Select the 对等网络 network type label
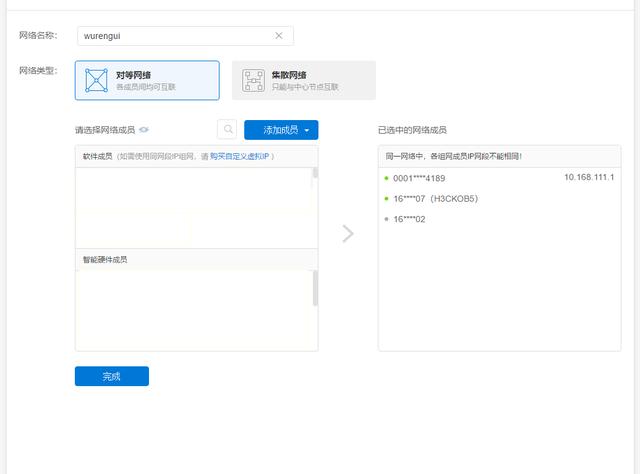Screen dimensions: 640x474 (134, 75)
